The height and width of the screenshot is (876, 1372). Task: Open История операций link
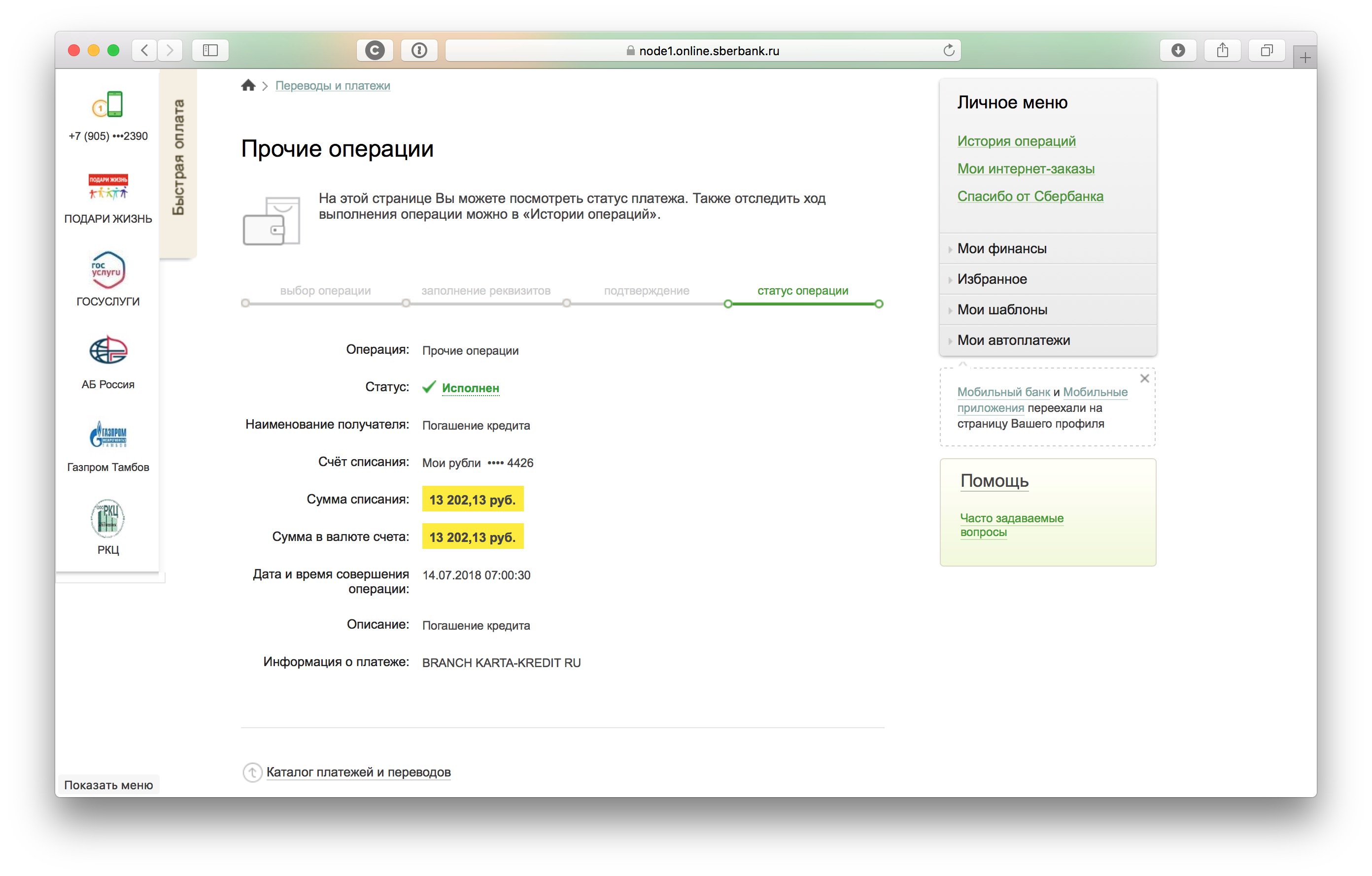click(x=1016, y=141)
